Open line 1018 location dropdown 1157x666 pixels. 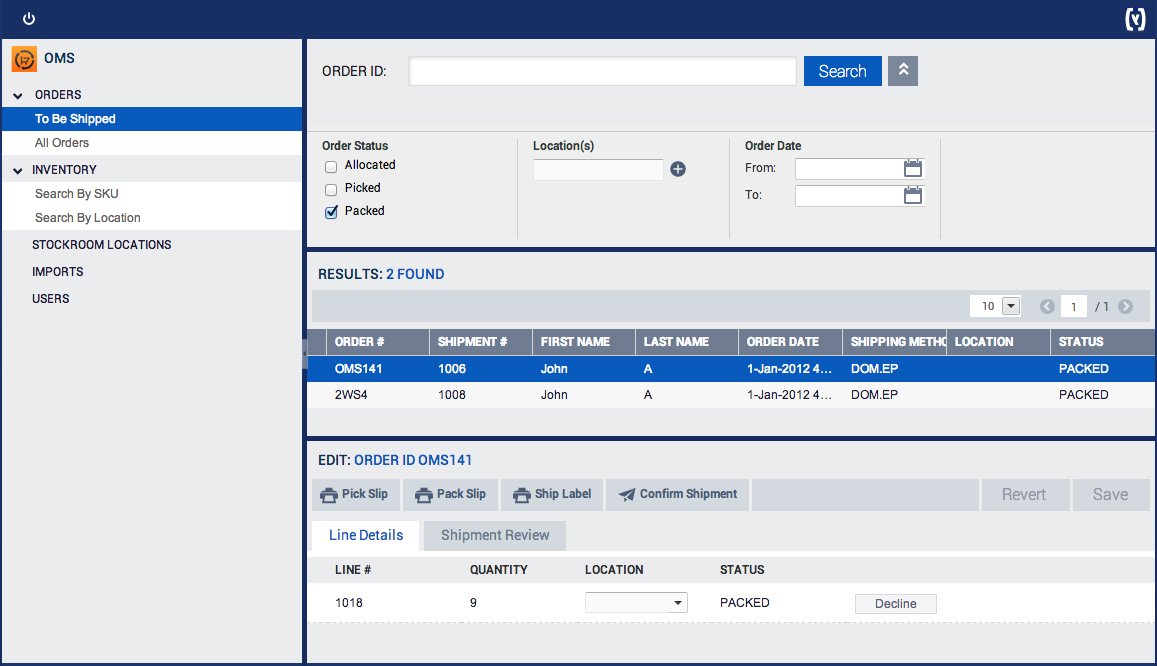tap(636, 603)
